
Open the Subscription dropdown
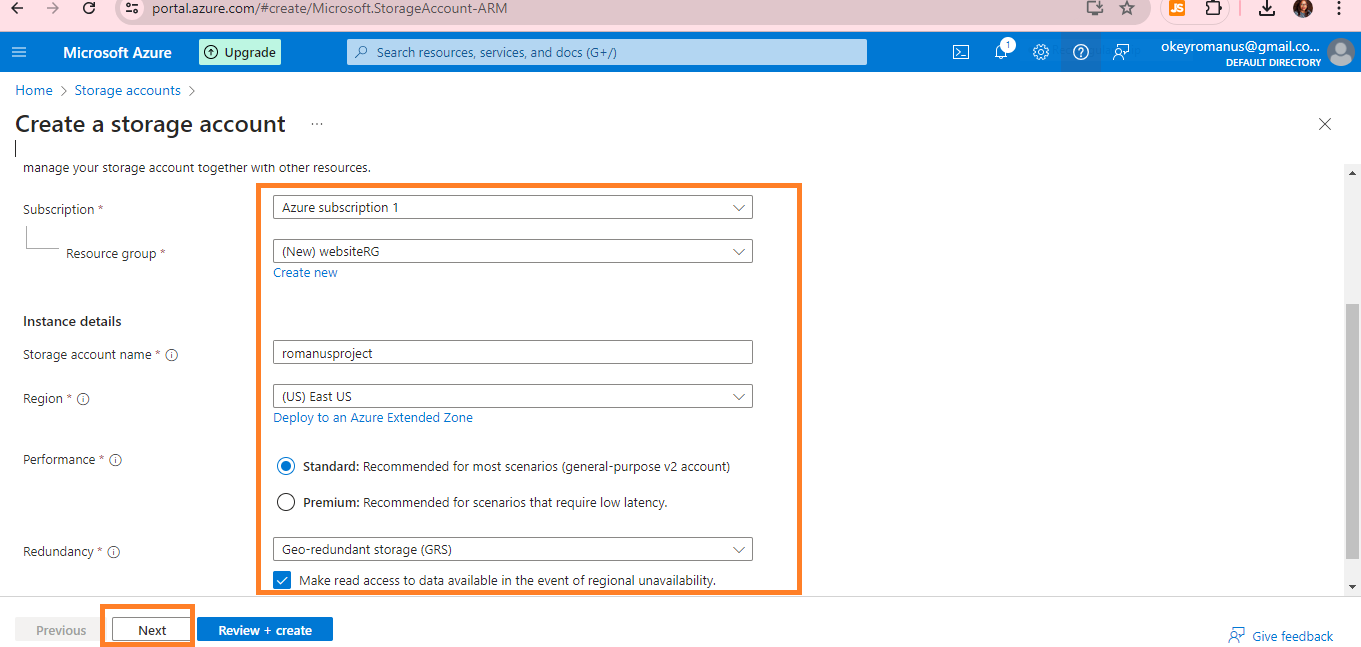point(513,207)
